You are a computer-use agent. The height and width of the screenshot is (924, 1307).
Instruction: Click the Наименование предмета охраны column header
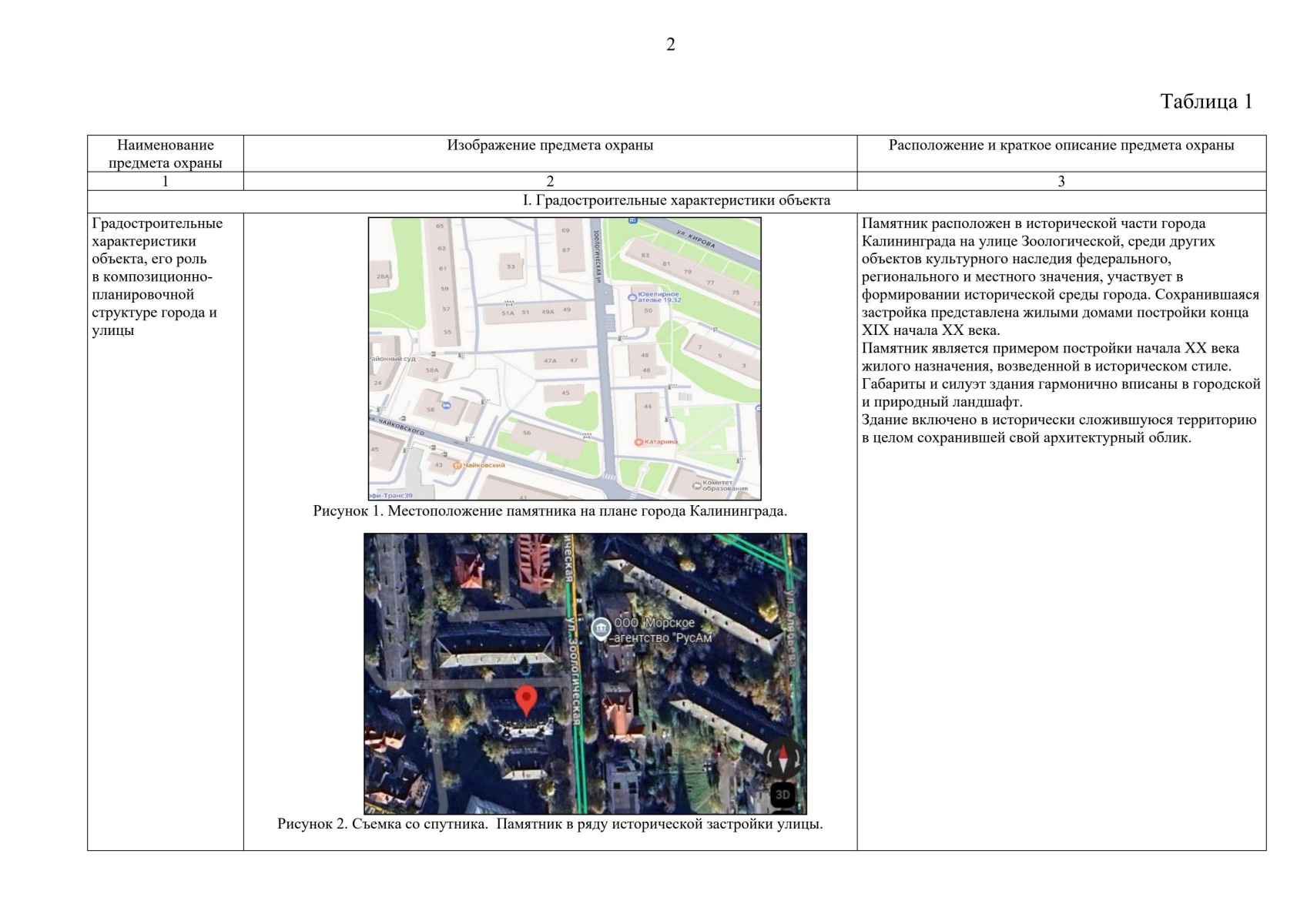pos(166,153)
